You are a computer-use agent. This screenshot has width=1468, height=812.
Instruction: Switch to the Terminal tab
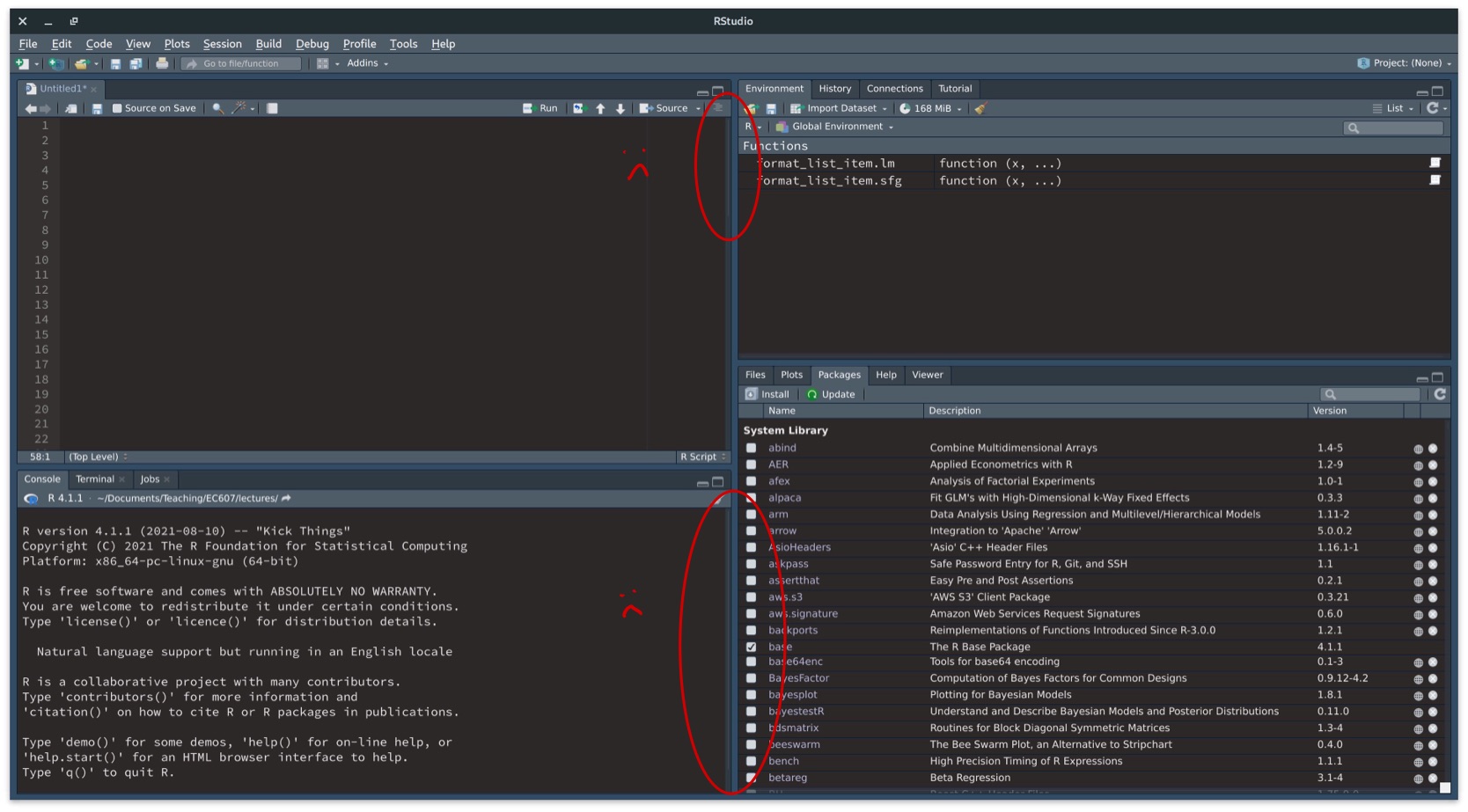pyautogui.click(x=95, y=479)
